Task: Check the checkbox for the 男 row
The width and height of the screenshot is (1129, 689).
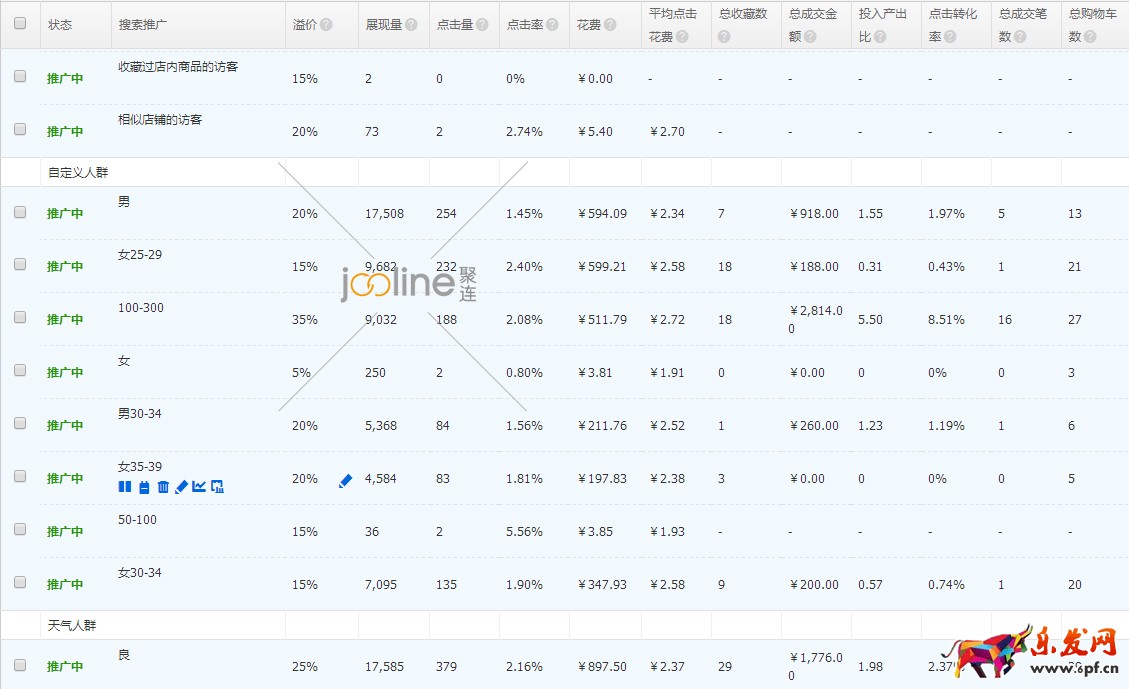Action: coord(19,212)
